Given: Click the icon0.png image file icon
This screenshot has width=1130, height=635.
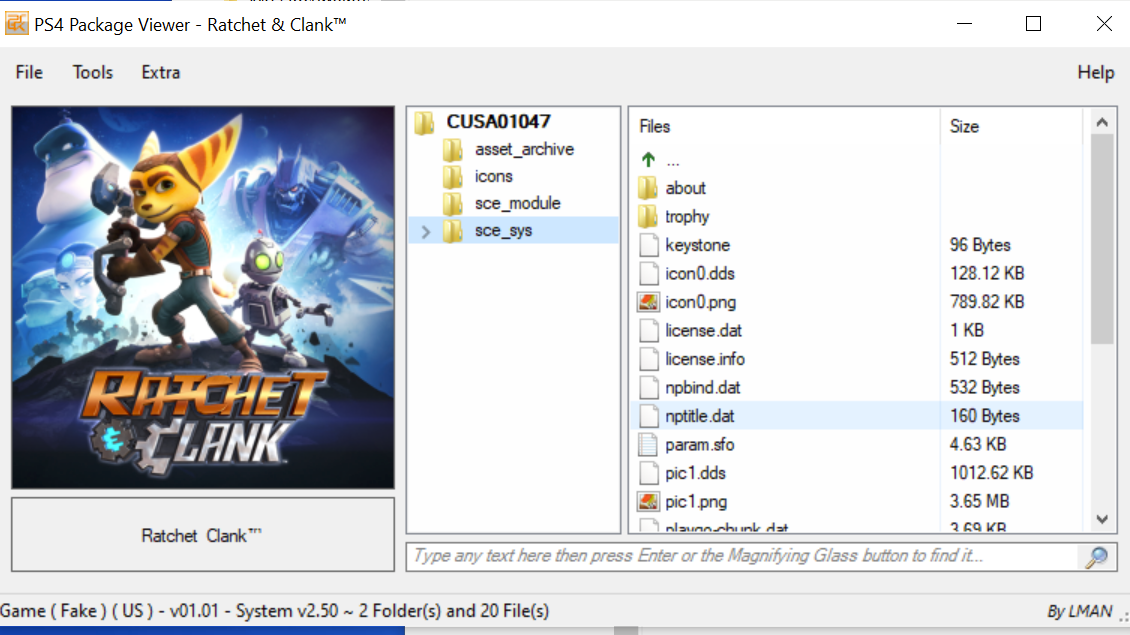Looking at the screenshot, I should pyautogui.click(x=649, y=302).
